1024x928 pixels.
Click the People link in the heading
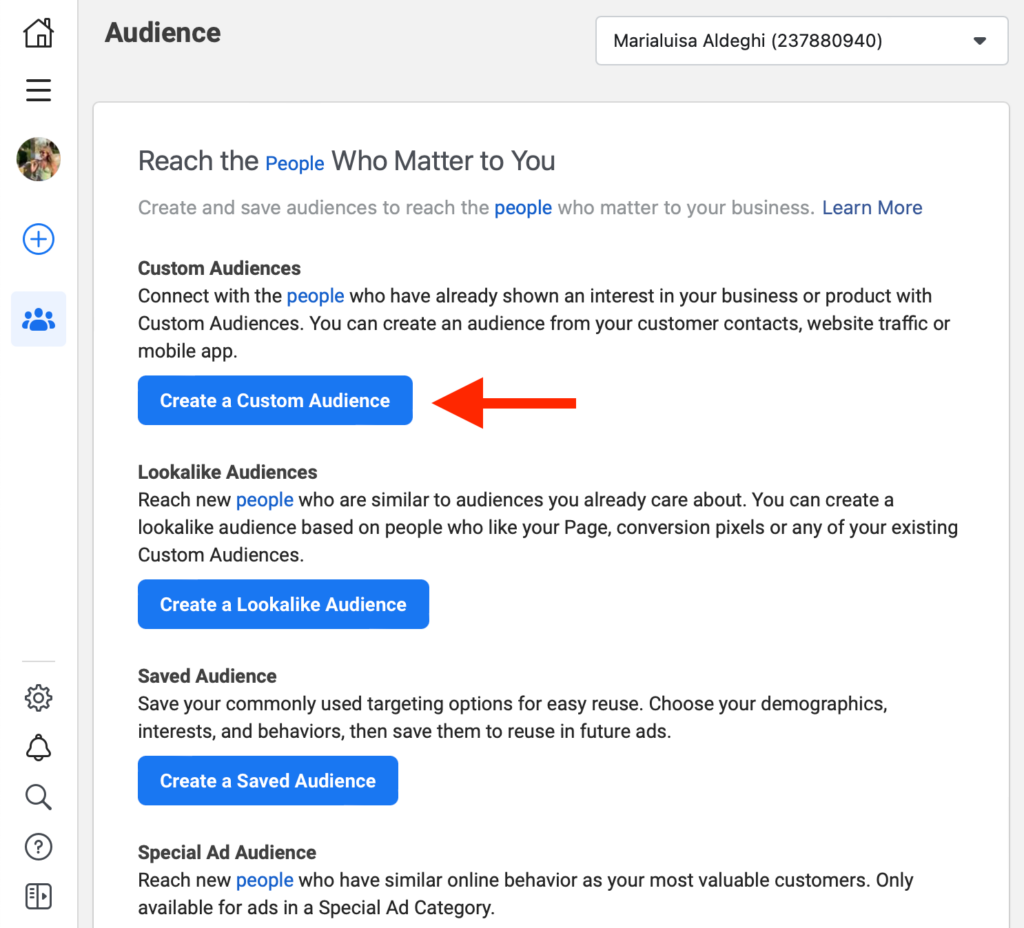[x=294, y=162]
